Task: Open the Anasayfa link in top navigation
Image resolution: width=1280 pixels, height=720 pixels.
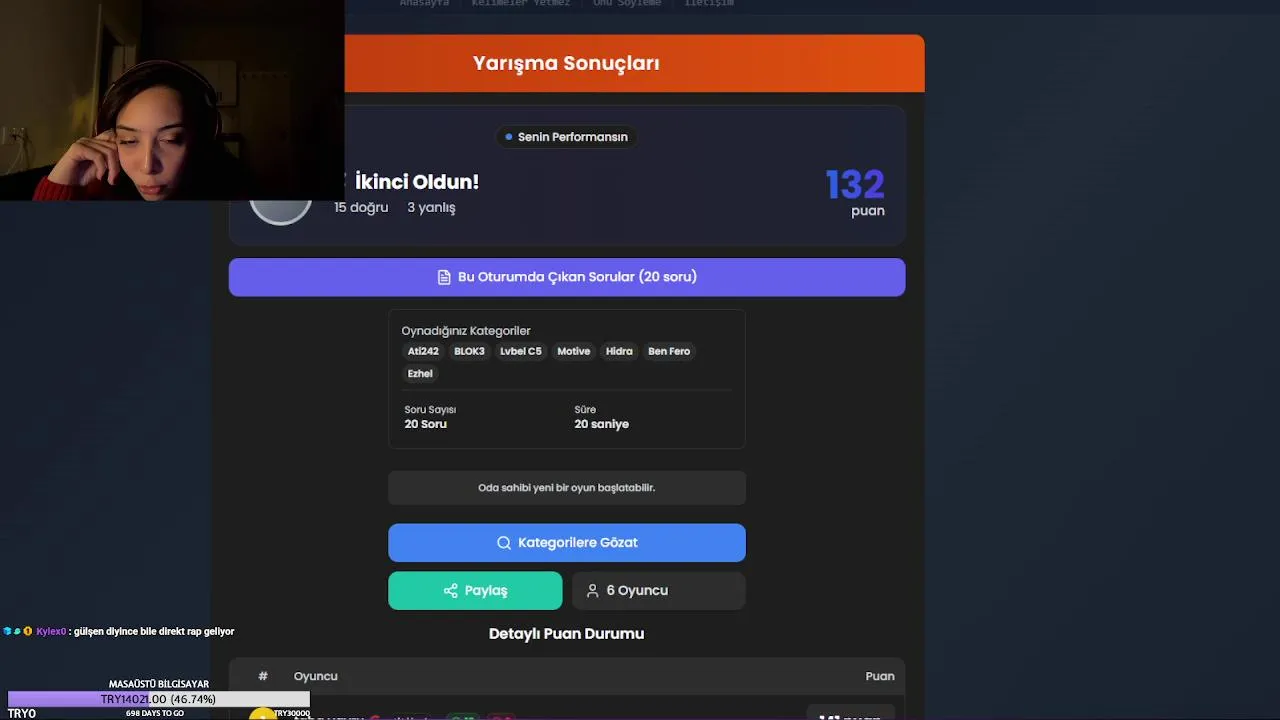Action: click(x=424, y=3)
